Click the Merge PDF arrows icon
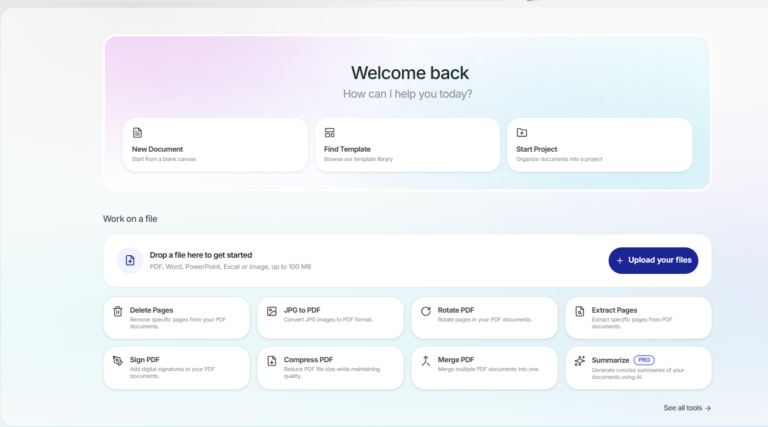Image resolution: width=768 pixels, height=427 pixels. click(x=426, y=361)
